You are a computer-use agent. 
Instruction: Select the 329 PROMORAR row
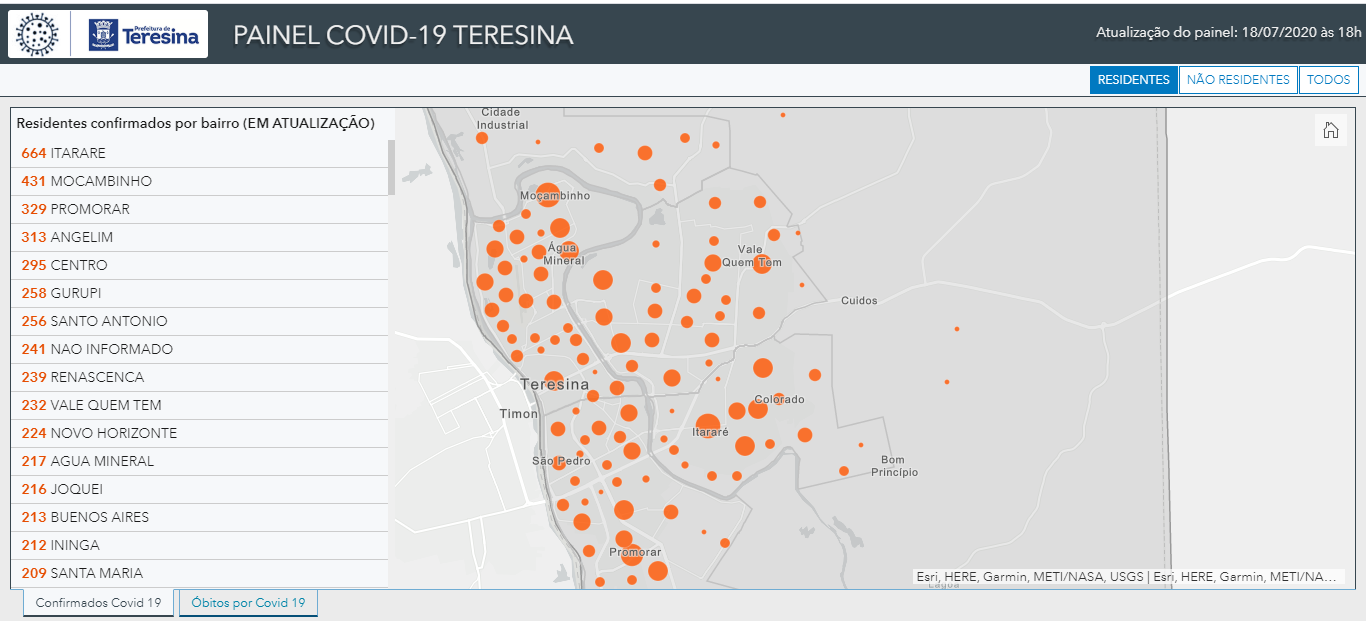point(200,209)
